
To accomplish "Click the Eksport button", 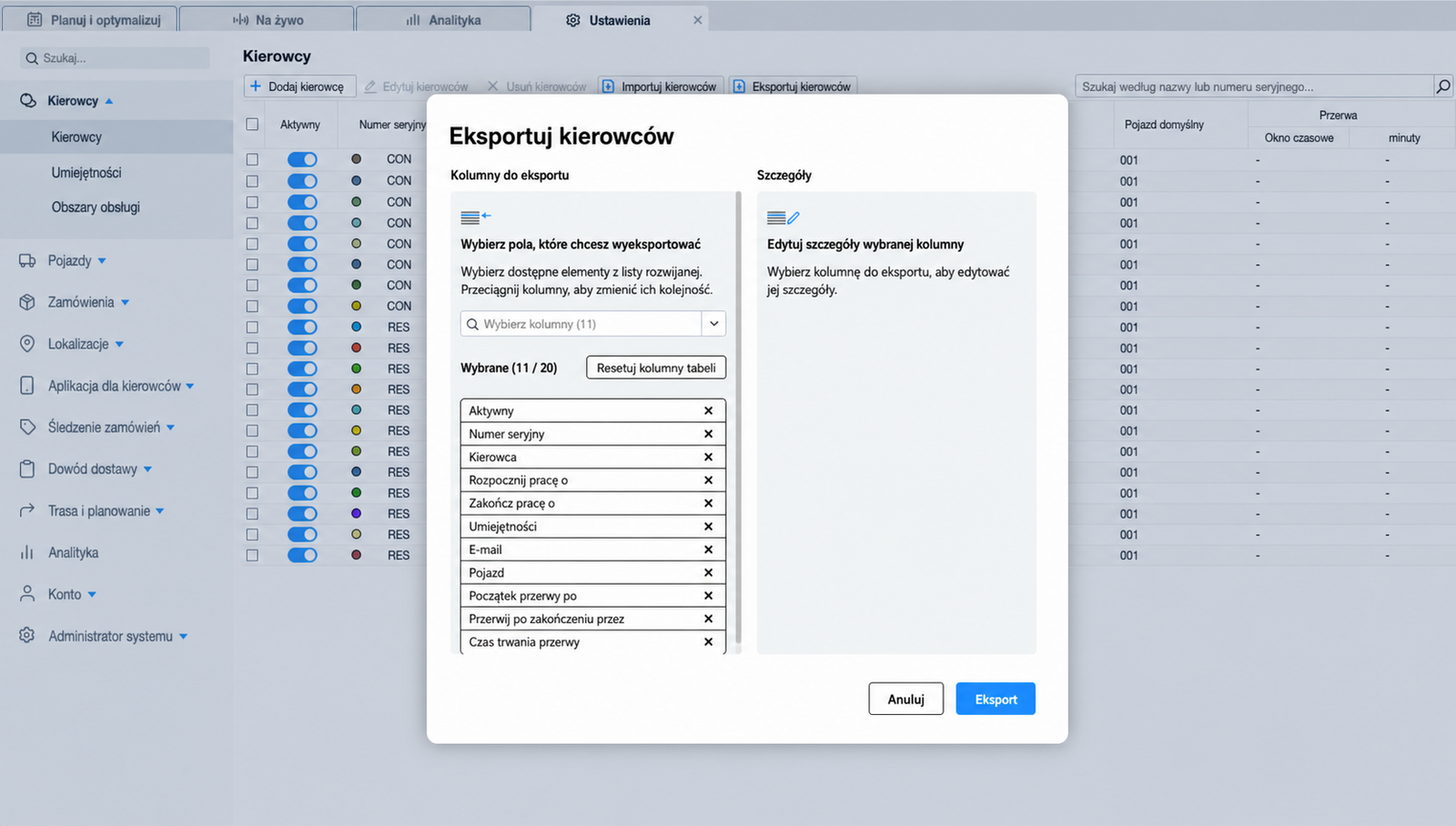I will coord(996,699).
